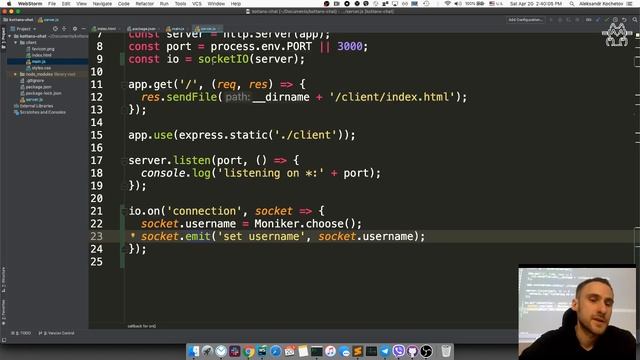The height and width of the screenshot is (360, 640).
Task: Click the rollback arrow icon in WebStorm toolbar
Action: (624, 20)
